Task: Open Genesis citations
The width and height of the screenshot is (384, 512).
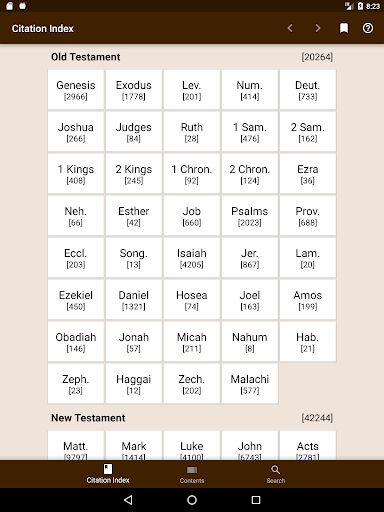Action: tap(76, 90)
